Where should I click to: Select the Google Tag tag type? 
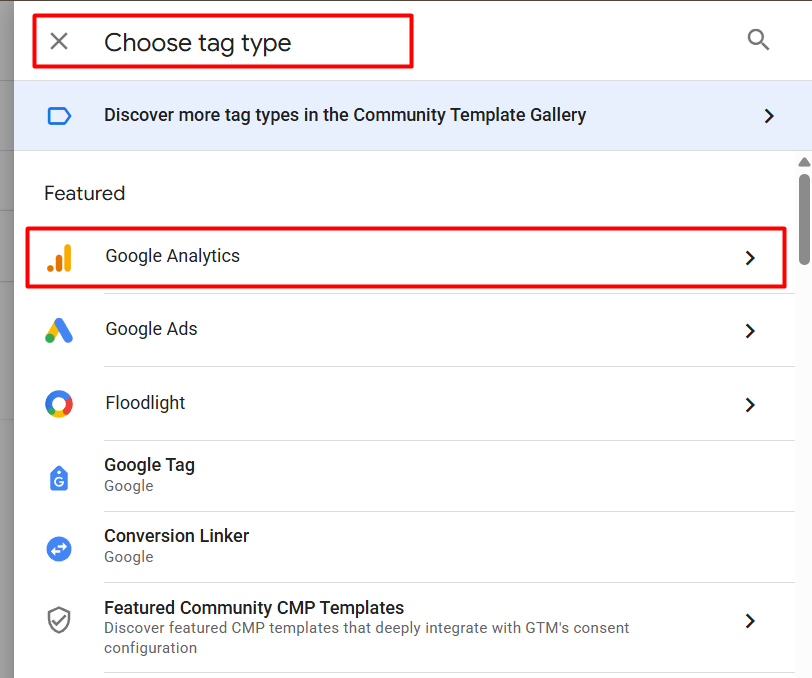point(150,466)
